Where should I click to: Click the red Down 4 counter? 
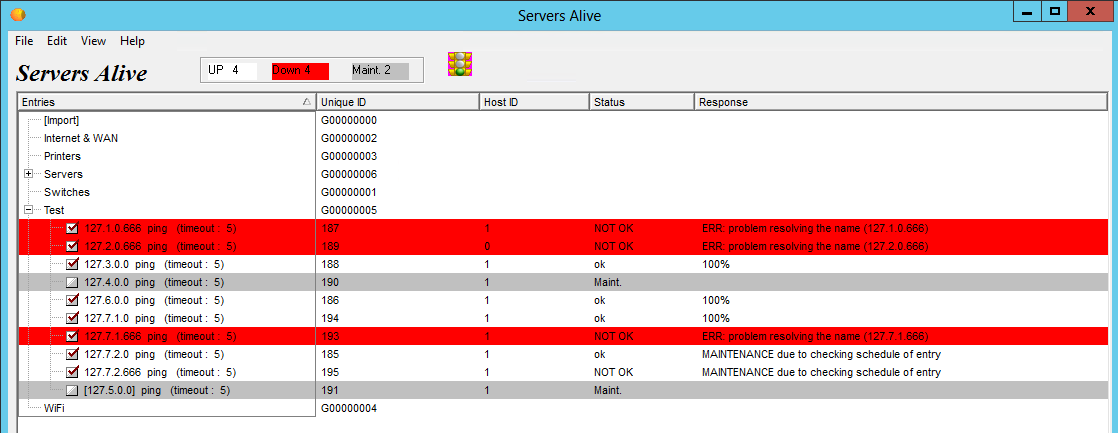click(x=300, y=71)
